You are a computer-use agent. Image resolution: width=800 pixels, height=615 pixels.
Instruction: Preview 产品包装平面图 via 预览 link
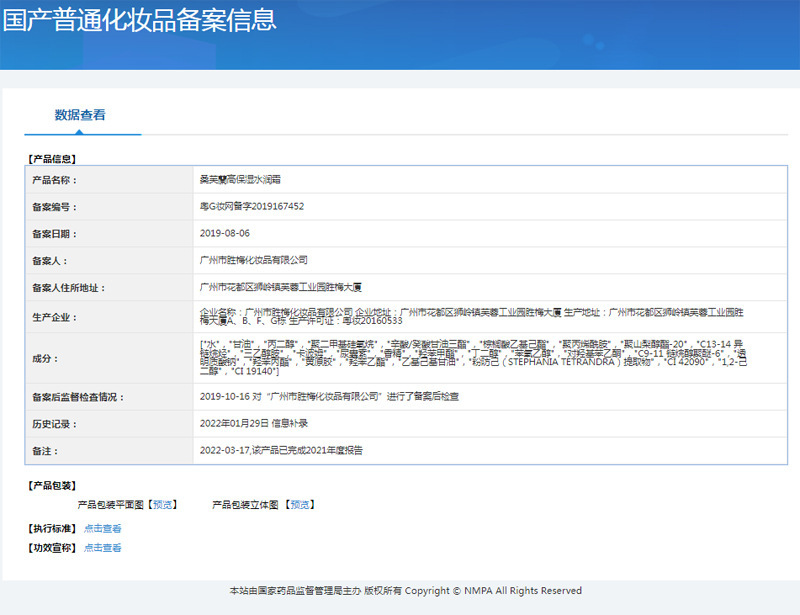click(163, 505)
